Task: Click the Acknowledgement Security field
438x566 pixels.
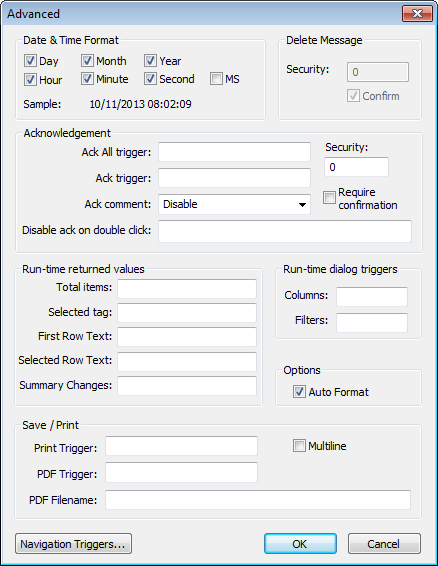Action: click(356, 167)
